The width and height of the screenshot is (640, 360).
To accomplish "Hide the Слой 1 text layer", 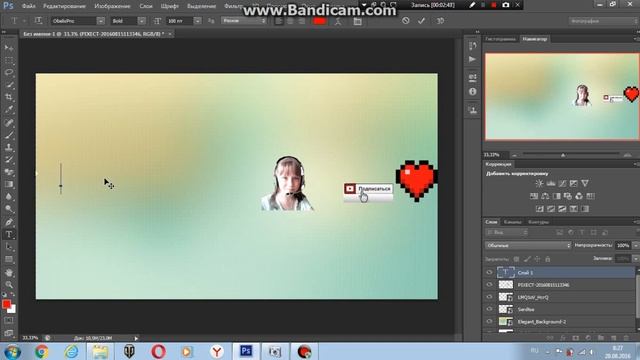I will [x=489, y=272].
